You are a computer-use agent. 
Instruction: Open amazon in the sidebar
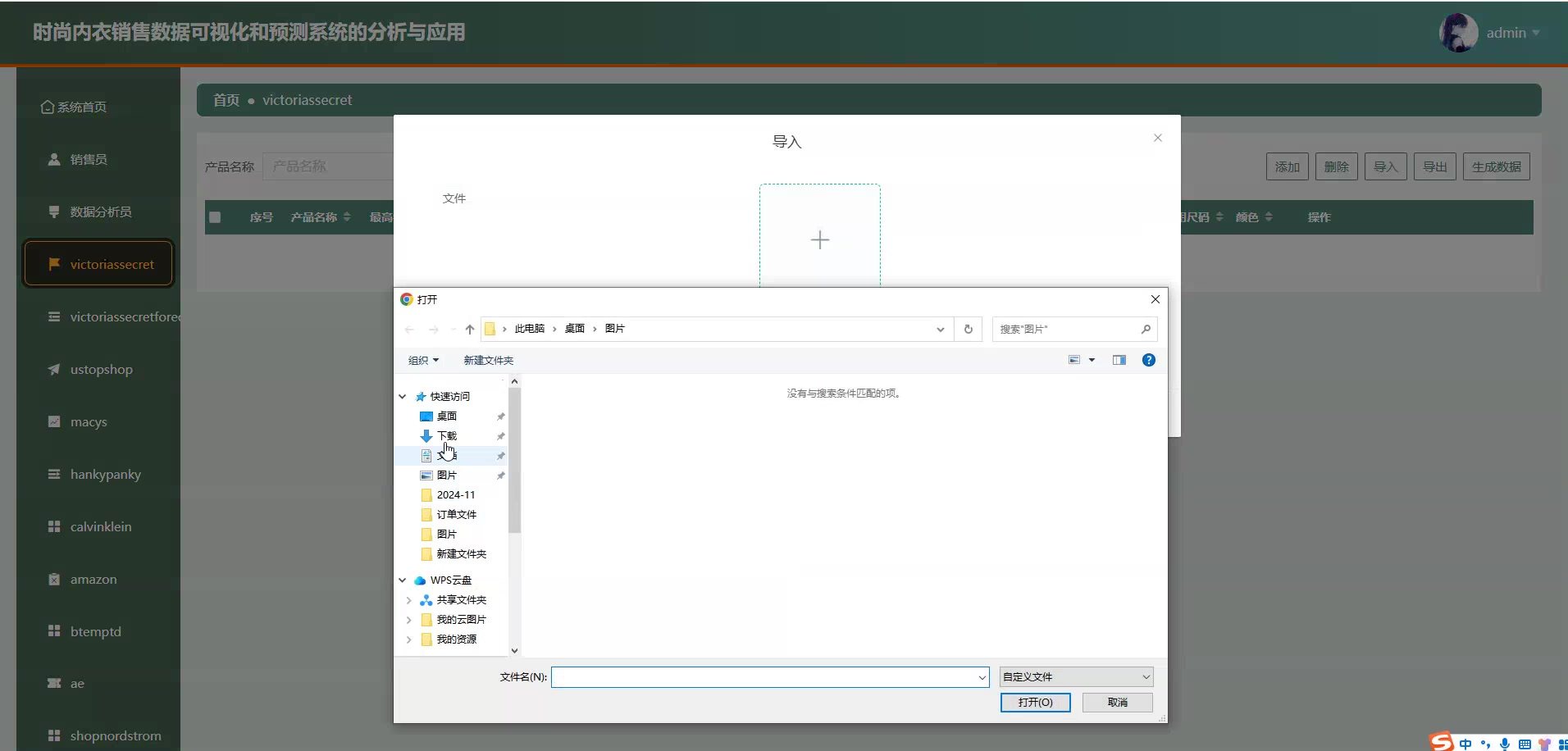[98, 579]
